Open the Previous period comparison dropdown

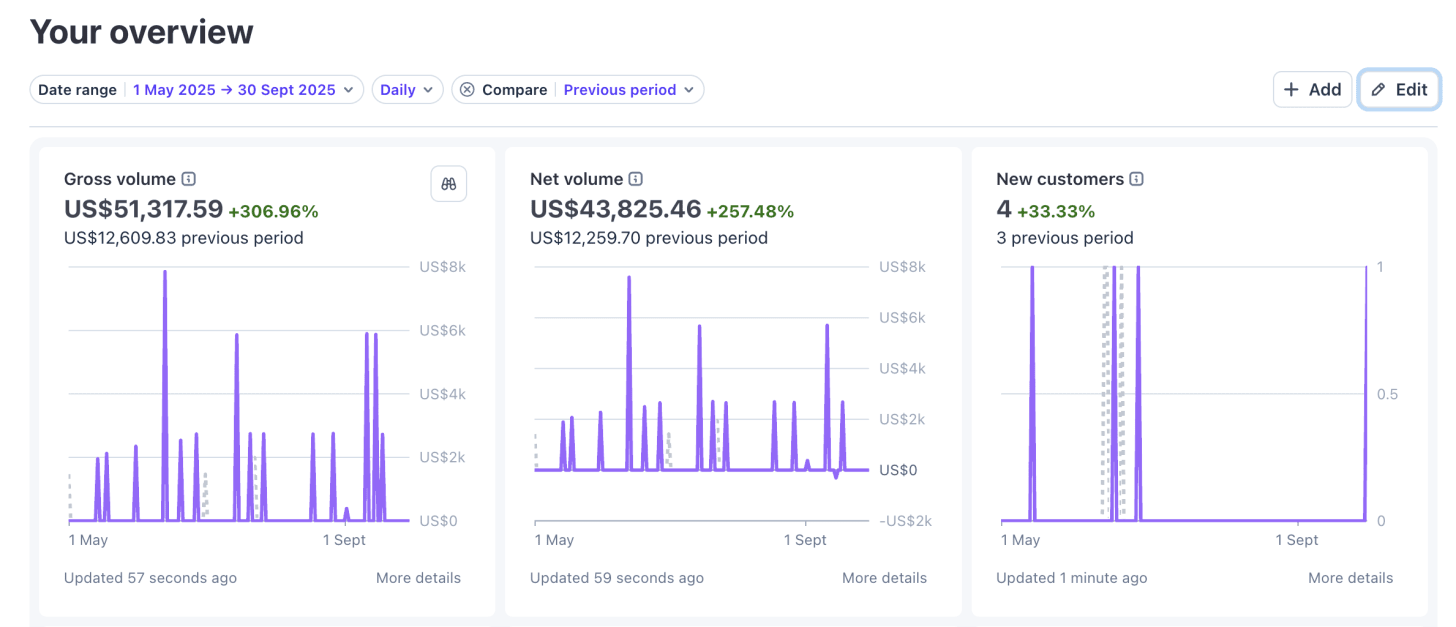point(629,90)
